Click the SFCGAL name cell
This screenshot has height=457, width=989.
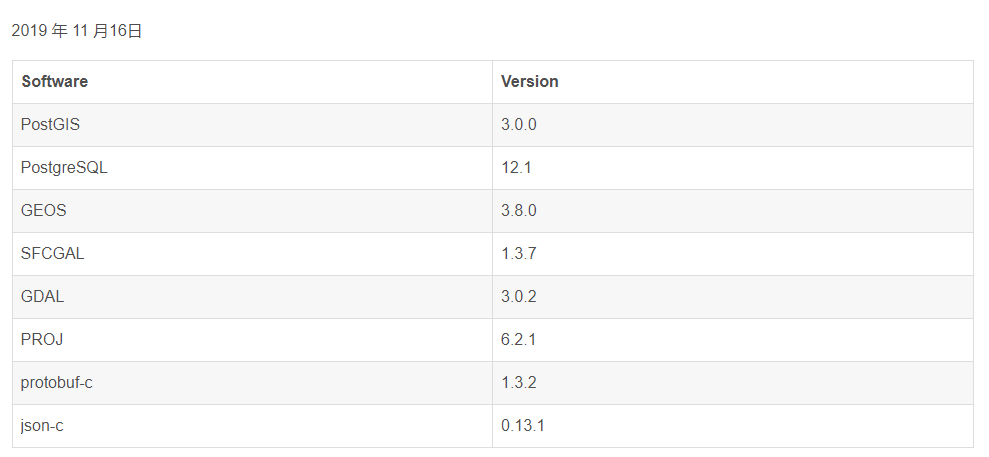tap(52, 254)
